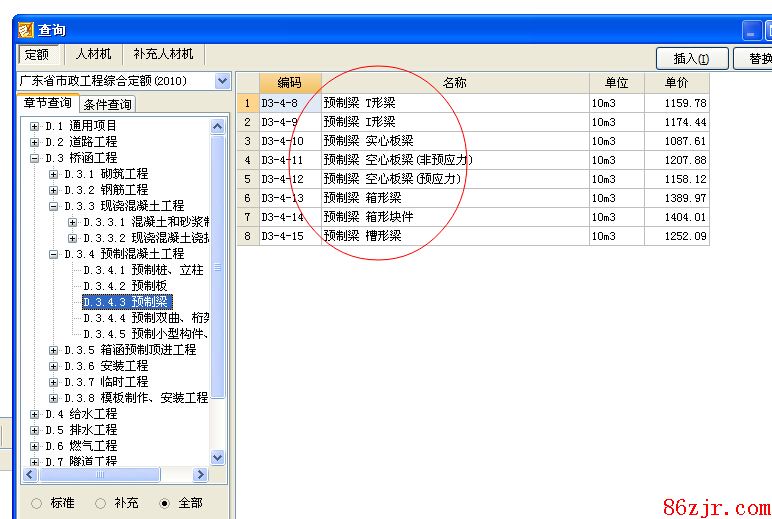Viewport: 772px width, 519px height.
Task: Click the tree's scroll down arrow
Action: click(218, 457)
